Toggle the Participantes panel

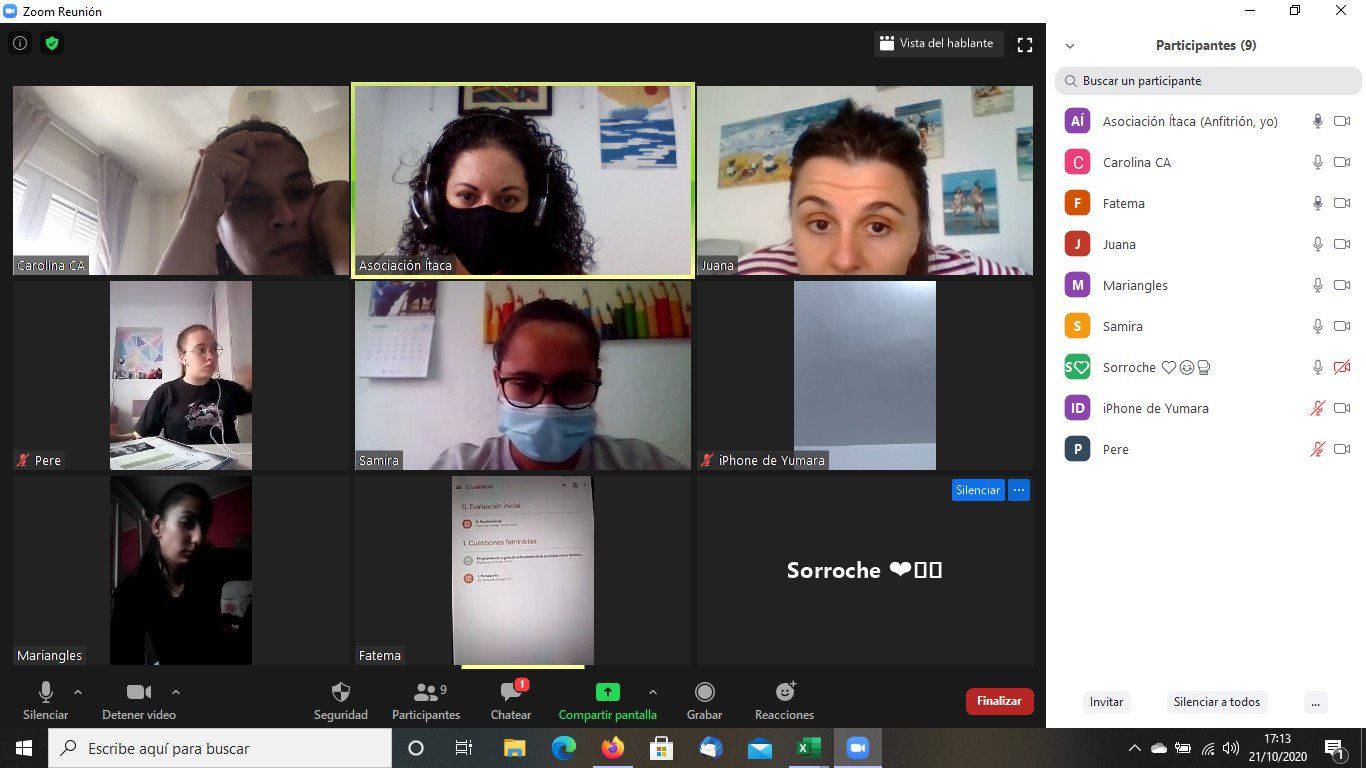coord(426,701)
